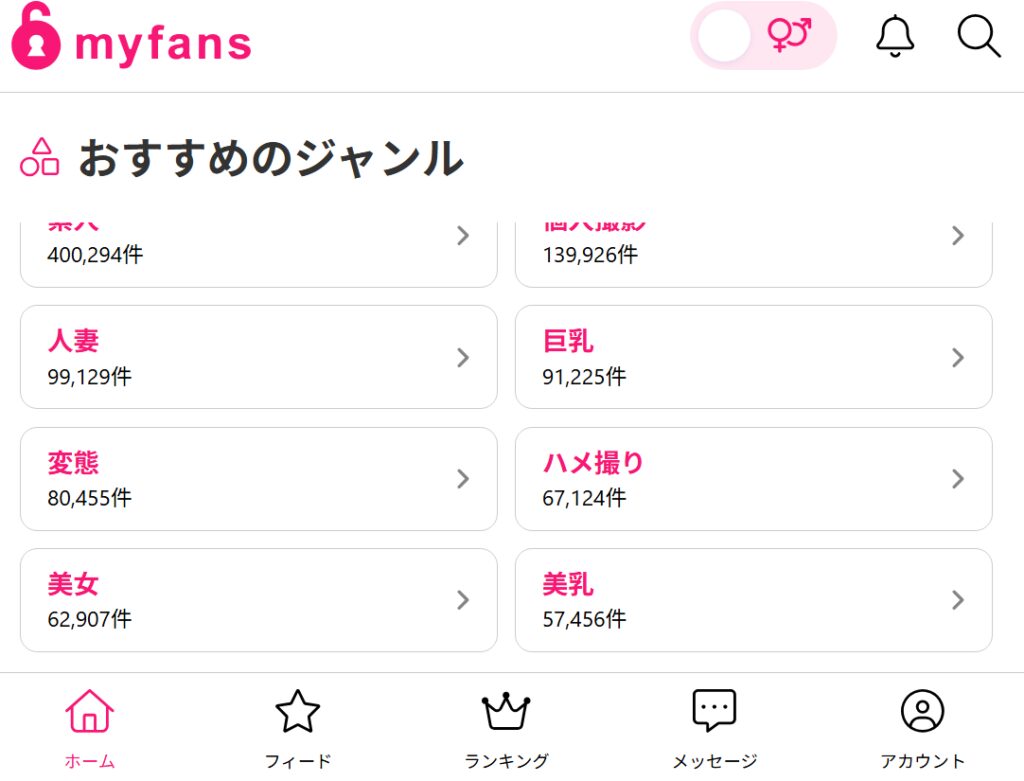Open the 美女 genre link

pos(259,600)
